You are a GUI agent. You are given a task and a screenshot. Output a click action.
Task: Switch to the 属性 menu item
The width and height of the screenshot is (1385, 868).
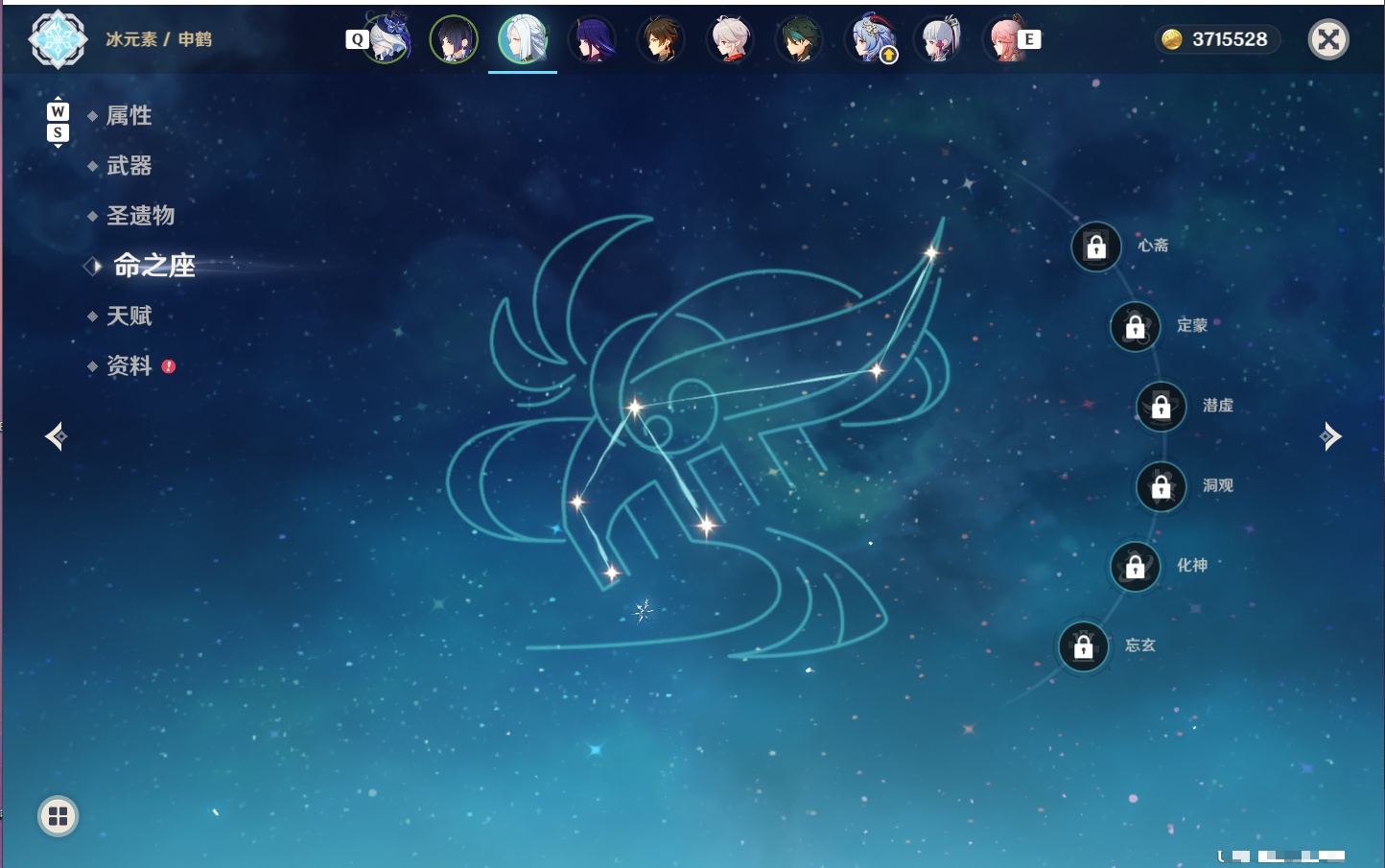point(129,116)
